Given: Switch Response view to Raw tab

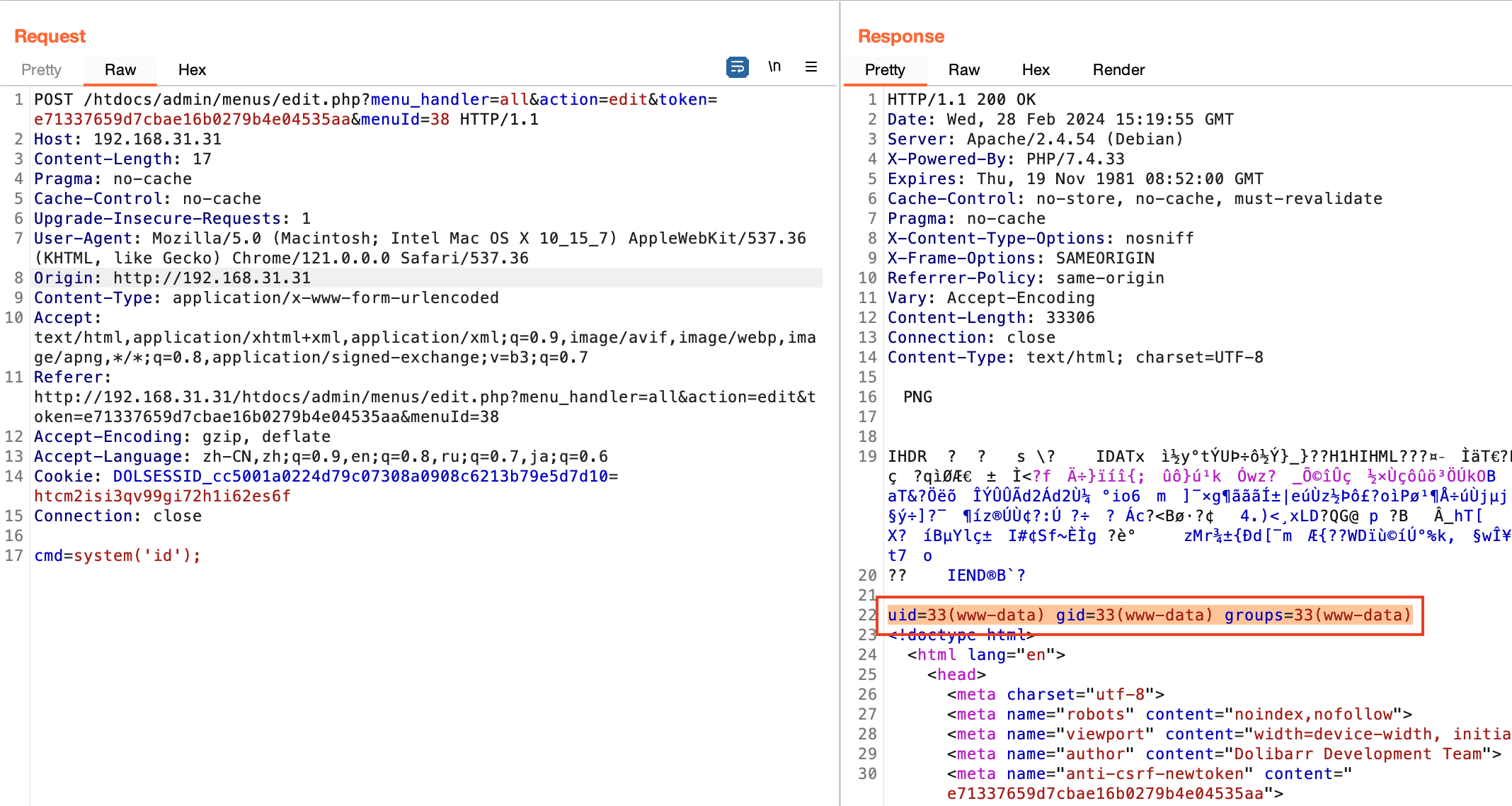Looking at the screenshot, I should coord(963,69).
